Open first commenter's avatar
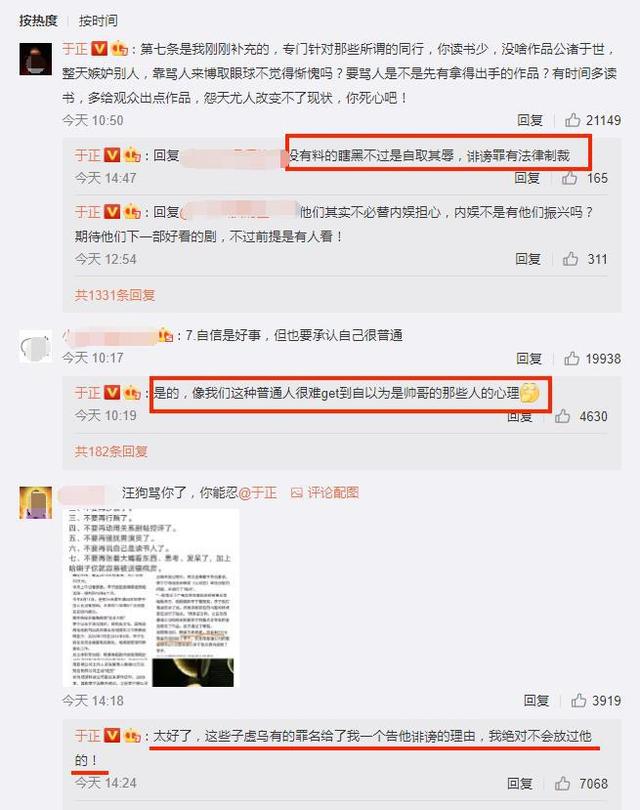 (x=36, y=59)
